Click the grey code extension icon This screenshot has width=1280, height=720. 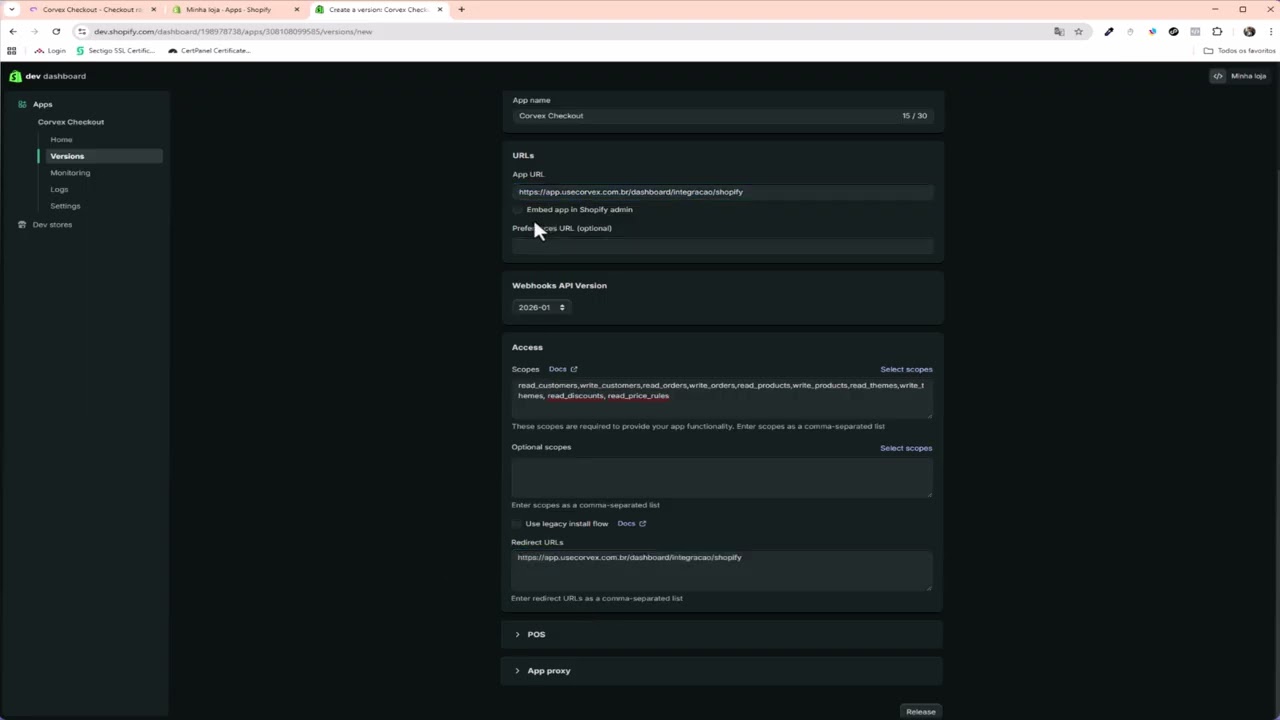pyautogui.click(x=1195, y=31)
